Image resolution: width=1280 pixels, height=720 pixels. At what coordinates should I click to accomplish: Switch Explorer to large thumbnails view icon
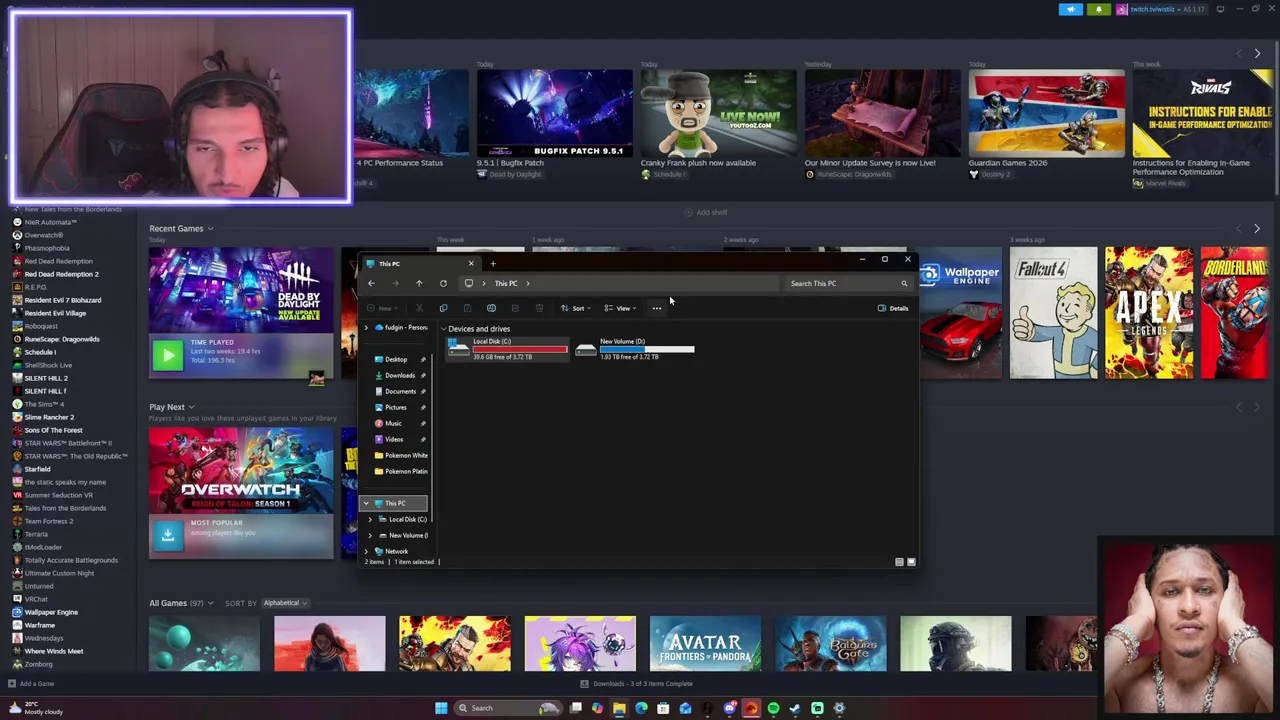pos(910,562)
